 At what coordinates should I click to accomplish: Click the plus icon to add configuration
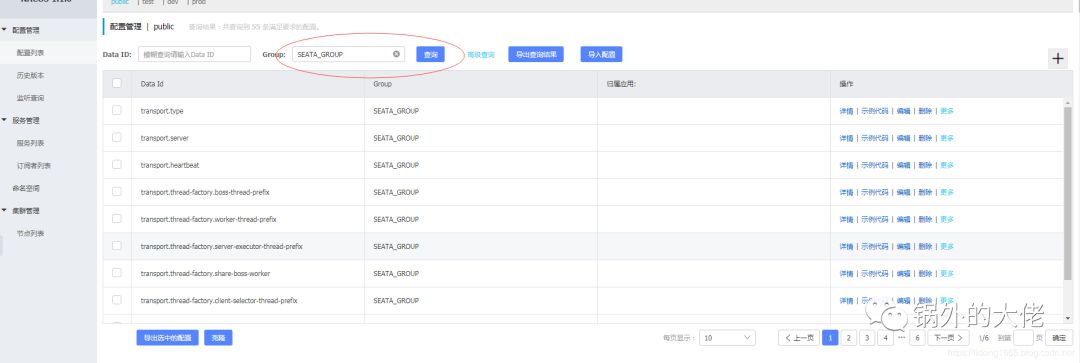pyautogui.click(x=1058, y=59)
